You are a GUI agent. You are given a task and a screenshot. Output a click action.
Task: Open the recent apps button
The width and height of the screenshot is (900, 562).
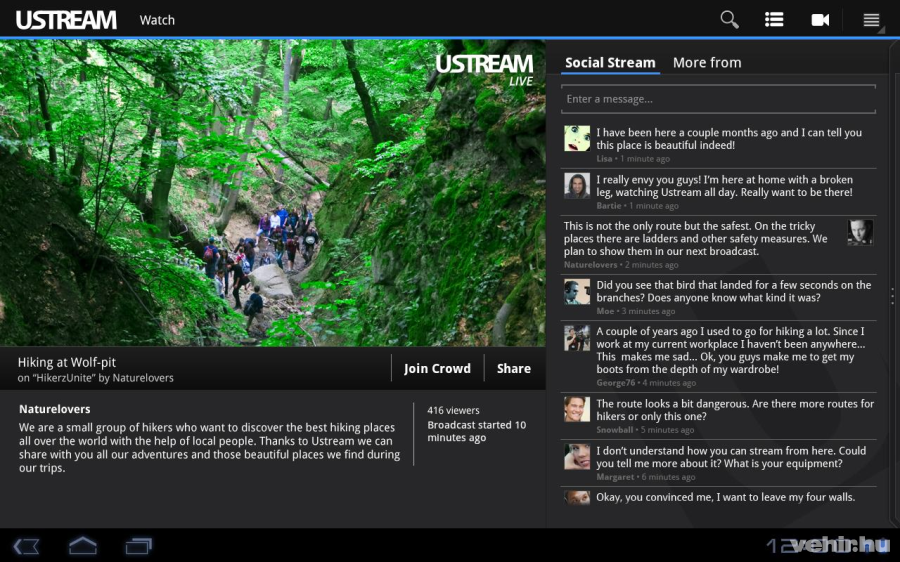tap(138, 546)
